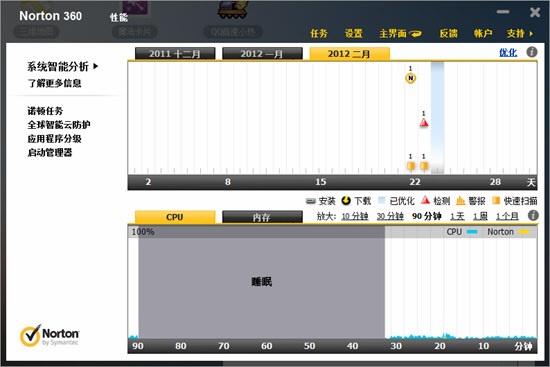Image resolution: width=550 pixels, height=367 pixels.
Task: Zoom graph to 30 分钟
Action: pos(390,216)
